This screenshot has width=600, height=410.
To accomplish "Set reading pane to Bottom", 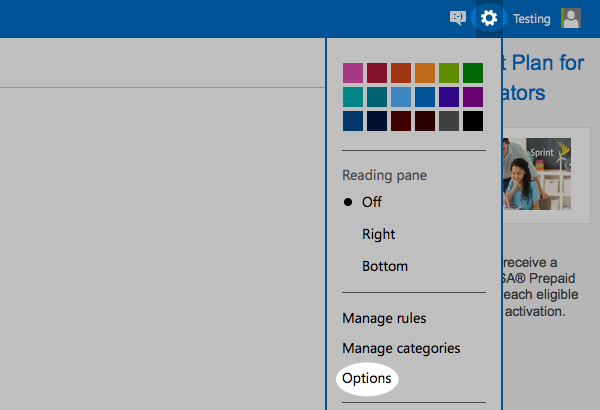I will [384, 267].
